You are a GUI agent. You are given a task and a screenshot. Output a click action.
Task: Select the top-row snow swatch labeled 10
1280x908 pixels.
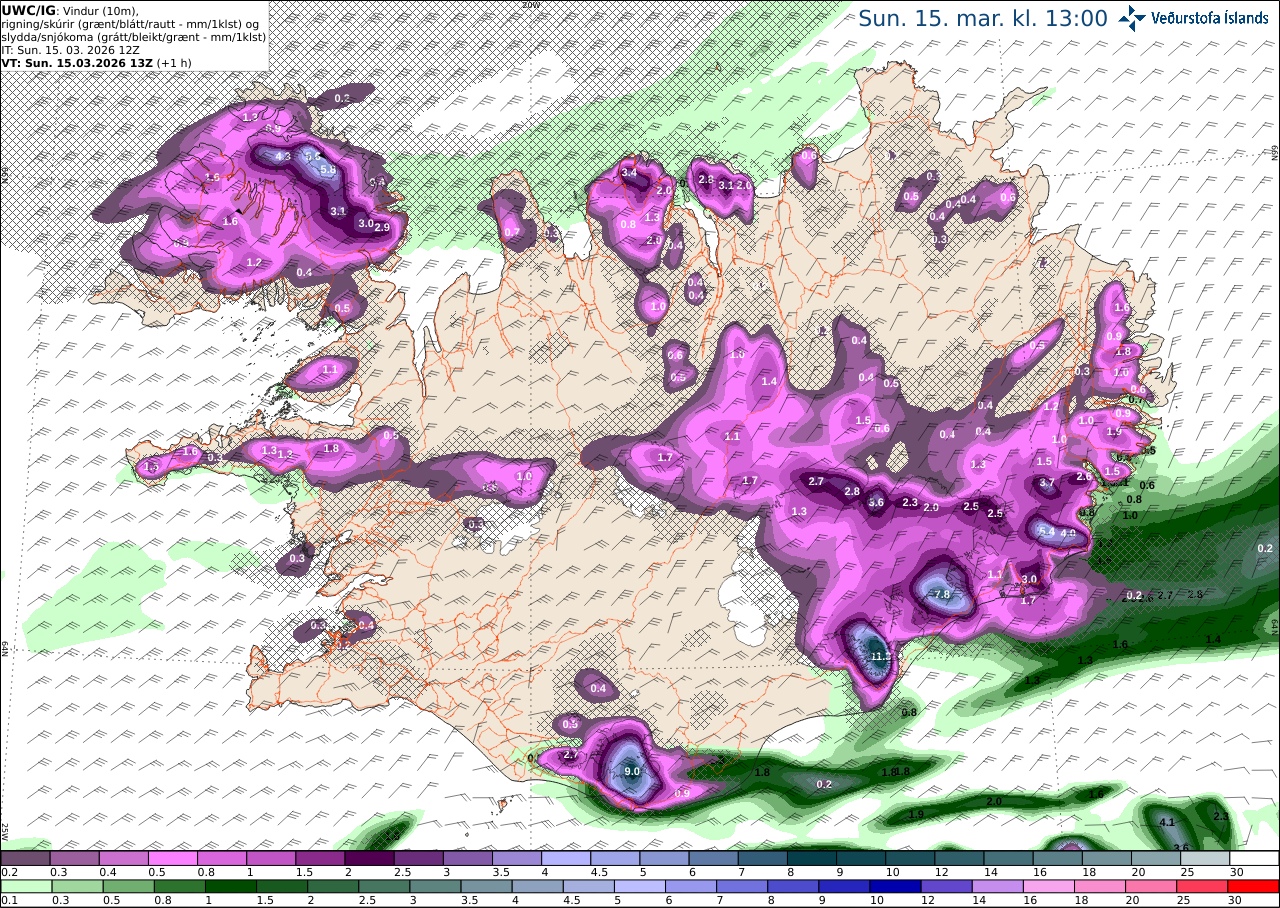pyautogui.click(x=910, y=858)
